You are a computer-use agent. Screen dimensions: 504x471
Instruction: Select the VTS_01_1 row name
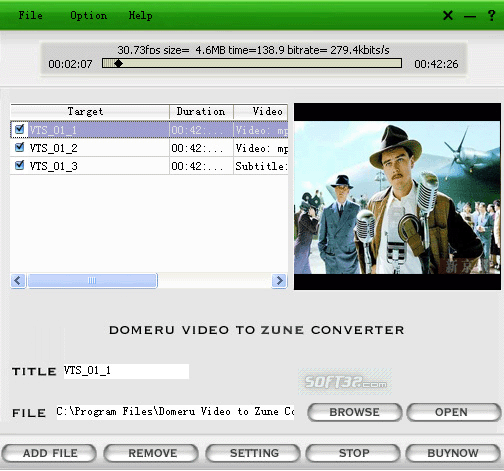(x=53, y=130)
